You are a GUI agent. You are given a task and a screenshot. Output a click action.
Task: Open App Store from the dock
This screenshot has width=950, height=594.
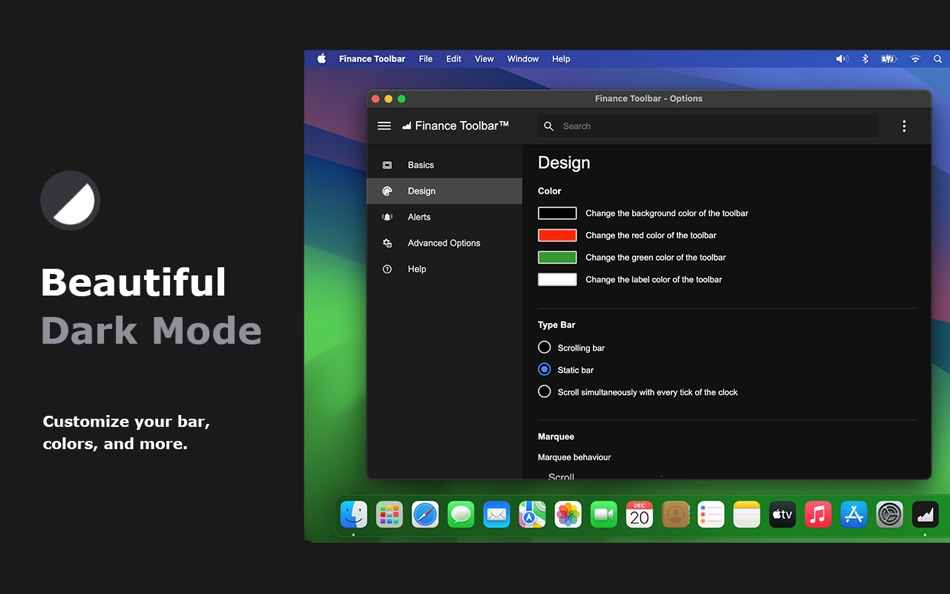pos(854,515)
